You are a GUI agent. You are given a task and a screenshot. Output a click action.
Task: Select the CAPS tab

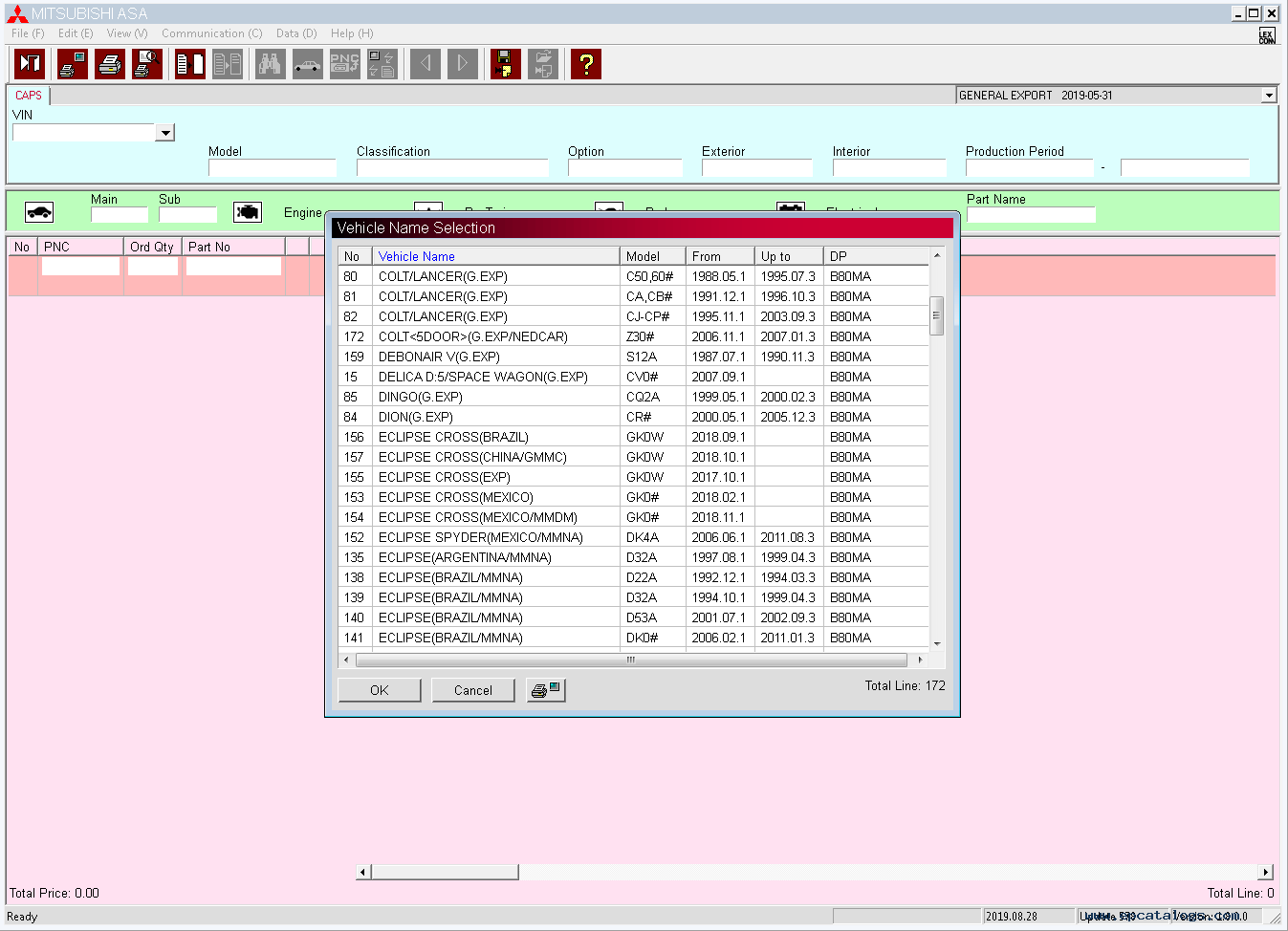point(29,96)
